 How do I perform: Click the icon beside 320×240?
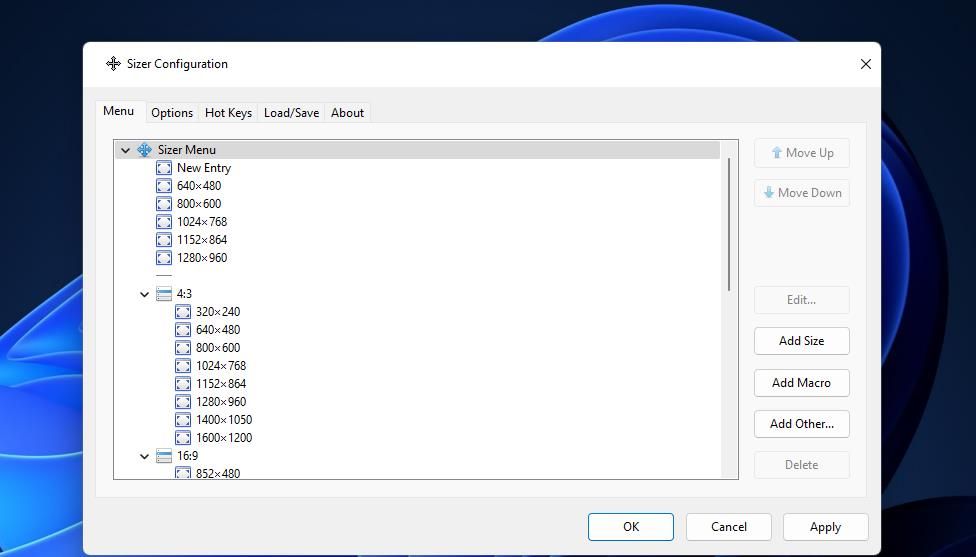183,312
